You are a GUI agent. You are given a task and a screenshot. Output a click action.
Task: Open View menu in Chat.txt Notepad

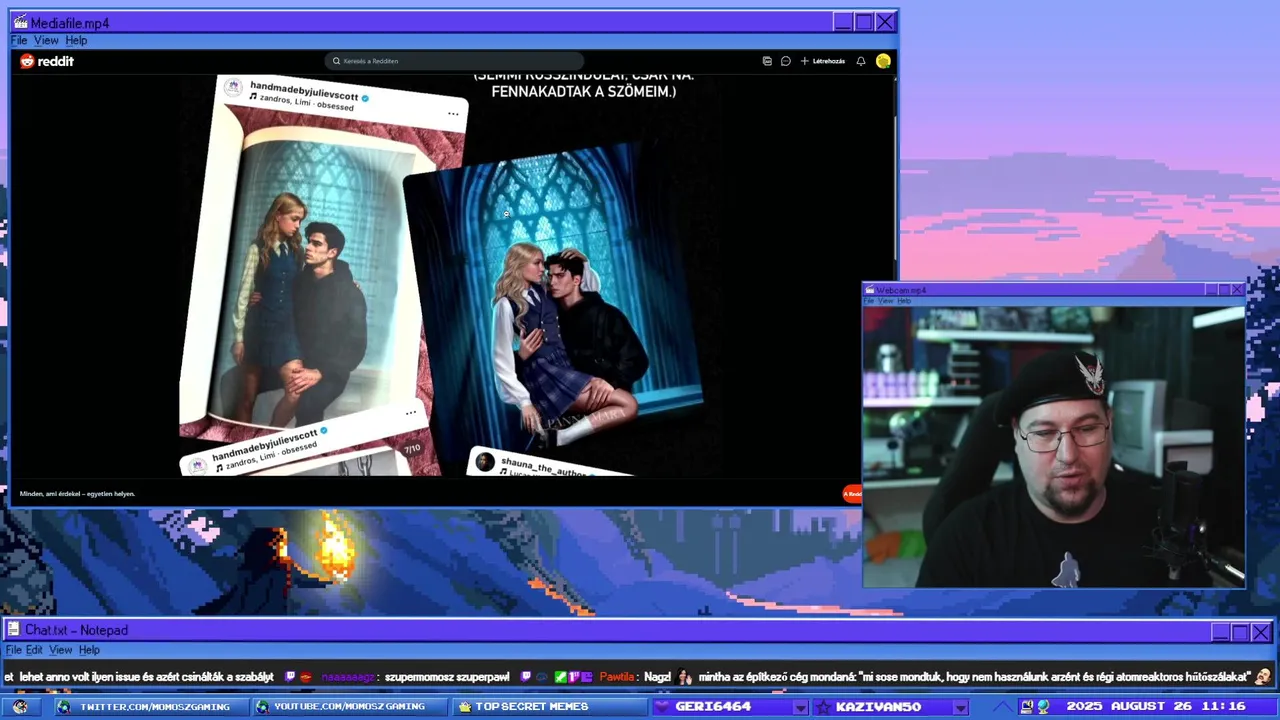pos(61,650)
